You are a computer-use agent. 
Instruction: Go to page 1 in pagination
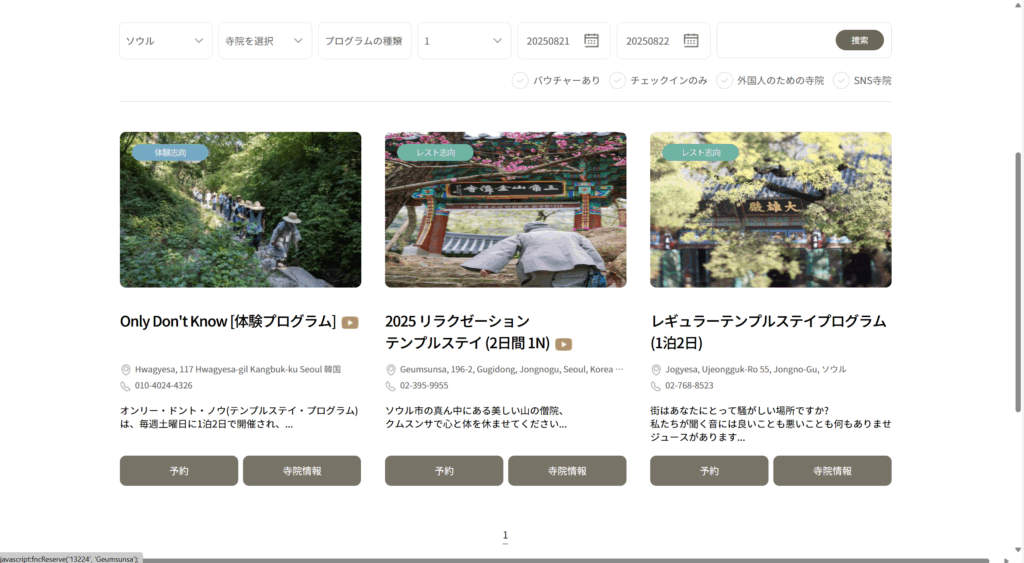[505, 536]
